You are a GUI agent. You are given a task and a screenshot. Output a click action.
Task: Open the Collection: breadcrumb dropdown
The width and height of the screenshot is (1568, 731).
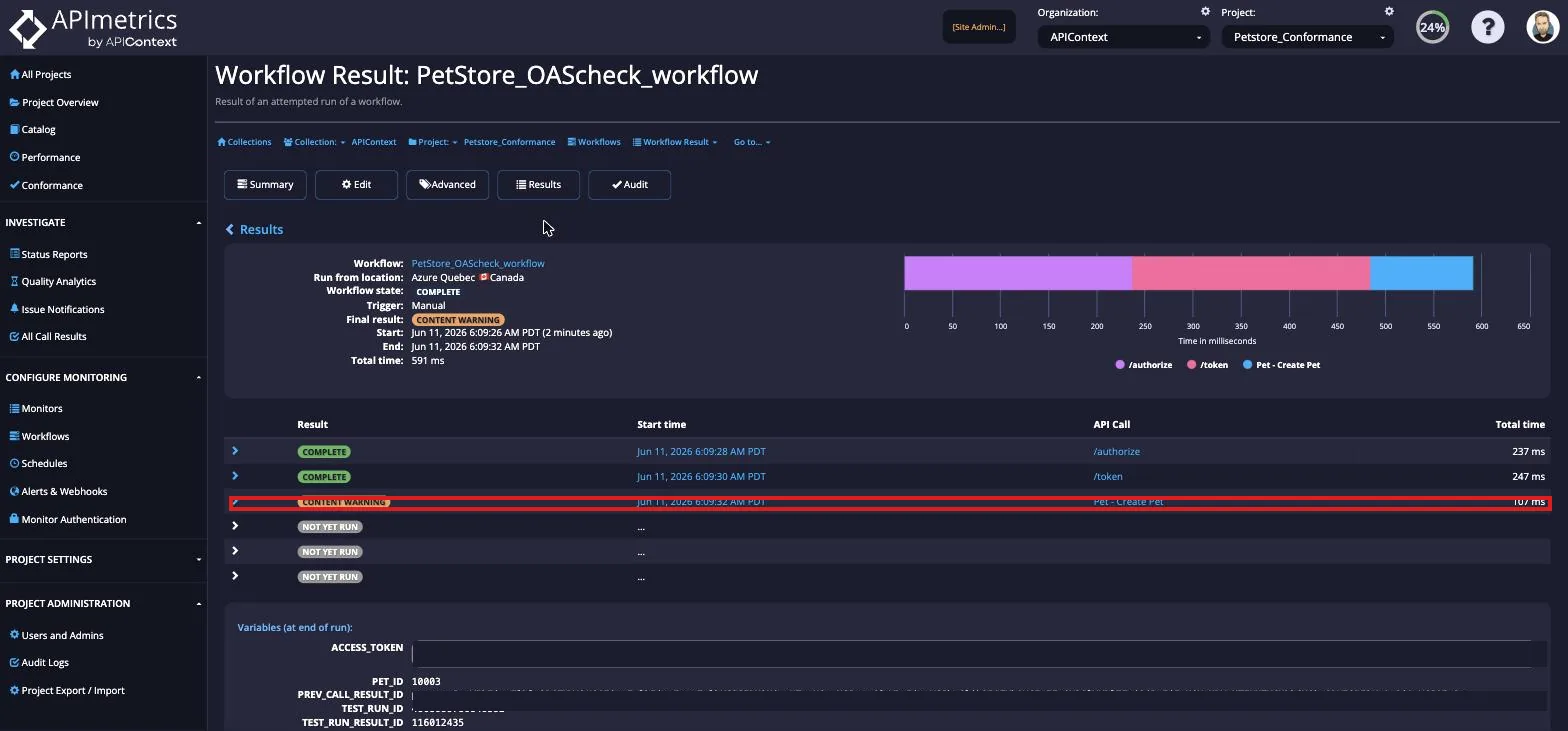314,142
